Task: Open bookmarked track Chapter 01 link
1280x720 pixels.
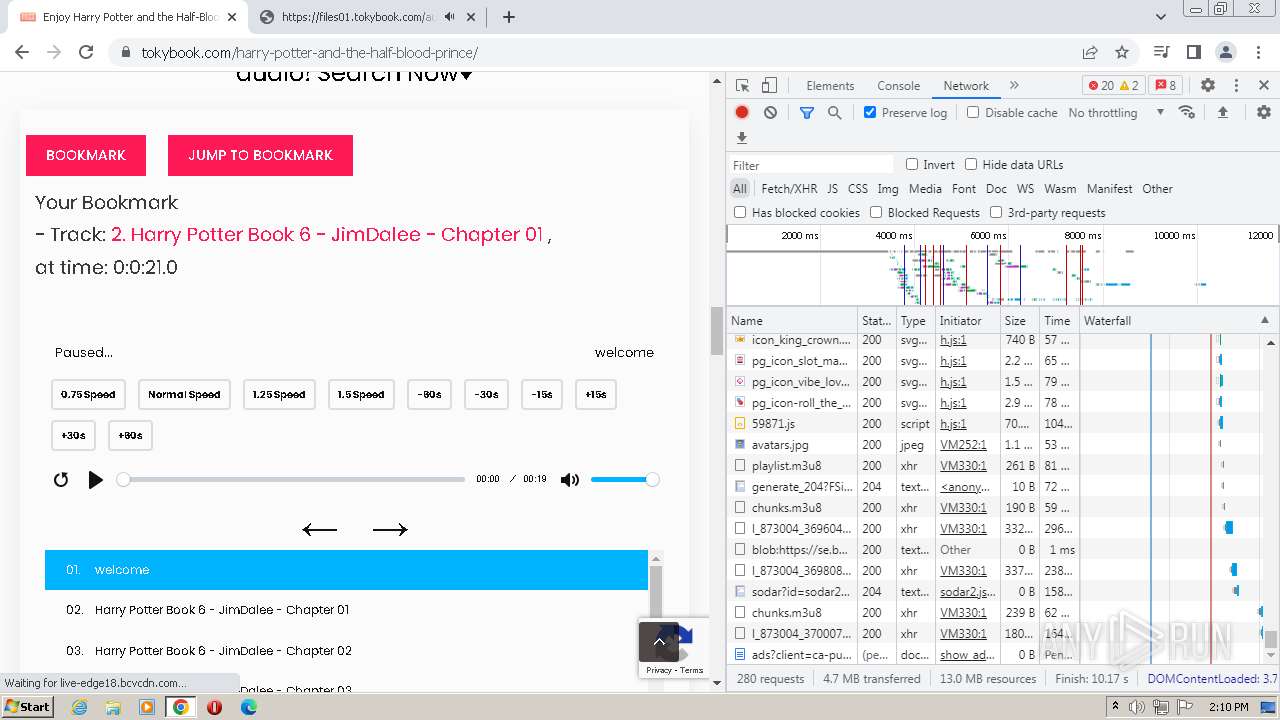Action: [327, 235]
